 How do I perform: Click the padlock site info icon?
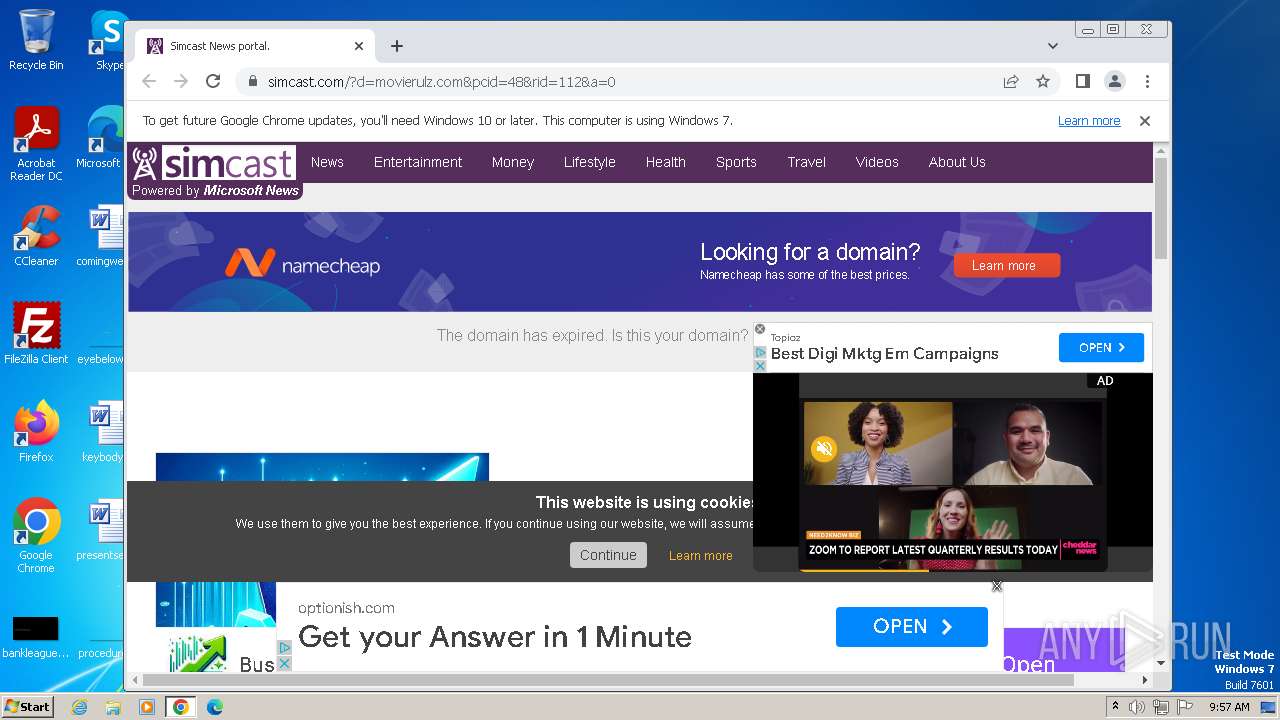(x=253, y=82)
